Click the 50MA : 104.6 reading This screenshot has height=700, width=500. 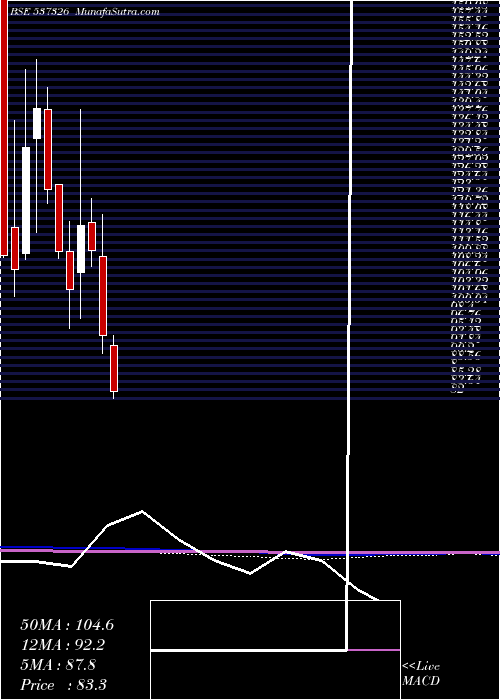pyautogui.click(x=67, y=625)
